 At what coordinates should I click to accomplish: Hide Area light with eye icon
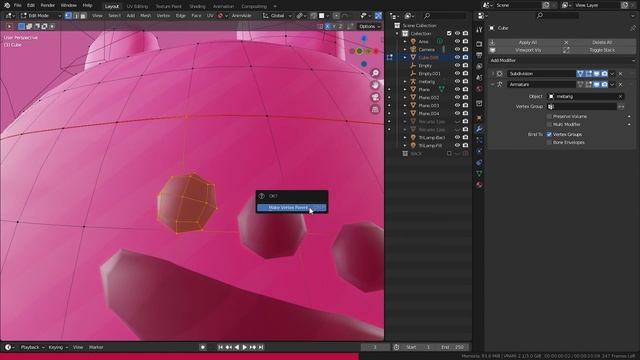457,42
